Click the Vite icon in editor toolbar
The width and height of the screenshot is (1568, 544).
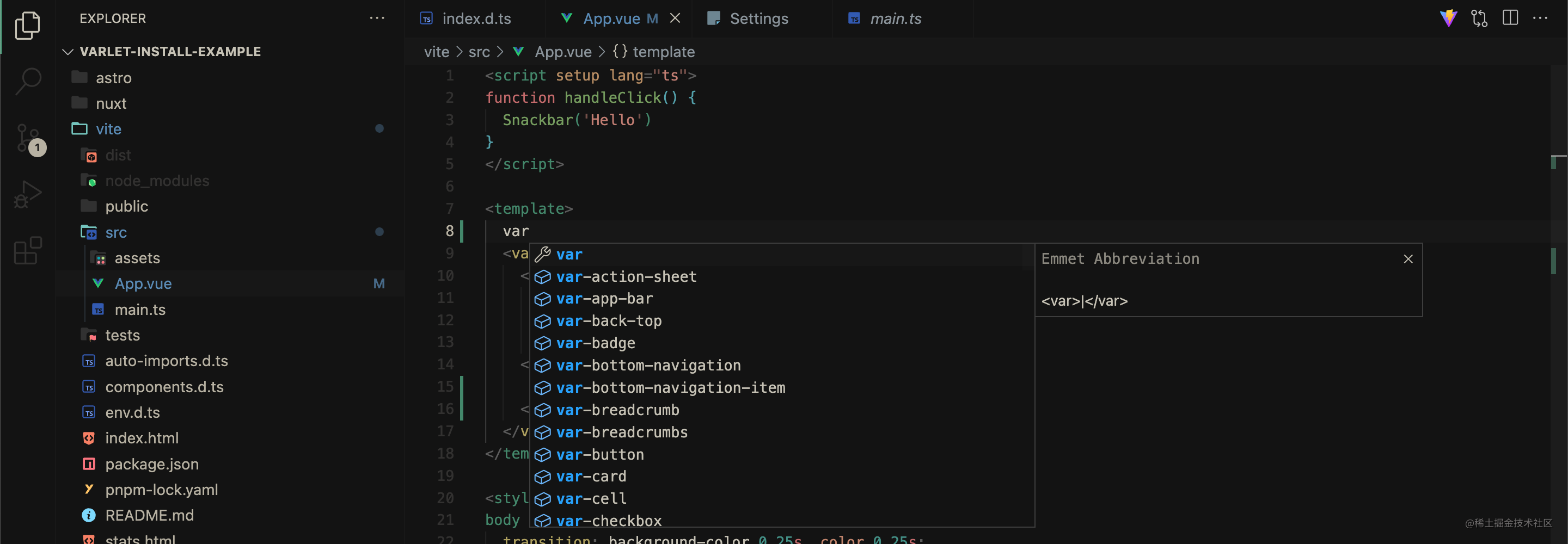coord(1448,18)
